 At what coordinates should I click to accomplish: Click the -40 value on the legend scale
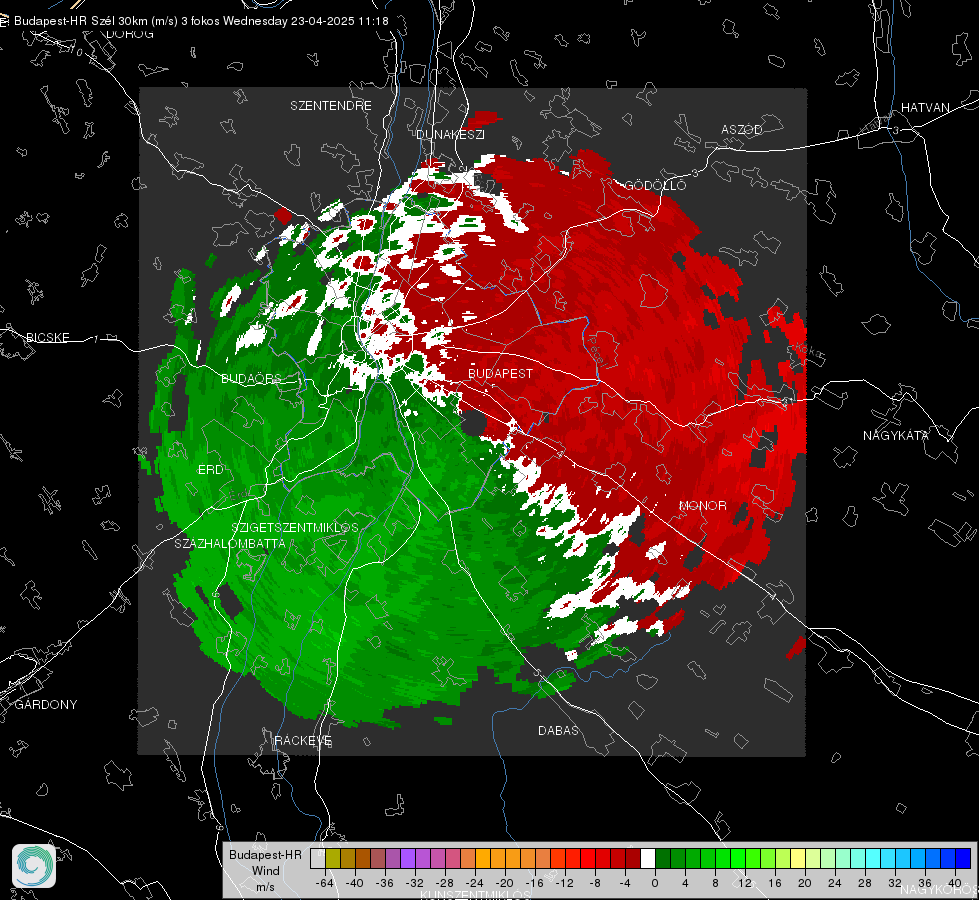point(355,883)
